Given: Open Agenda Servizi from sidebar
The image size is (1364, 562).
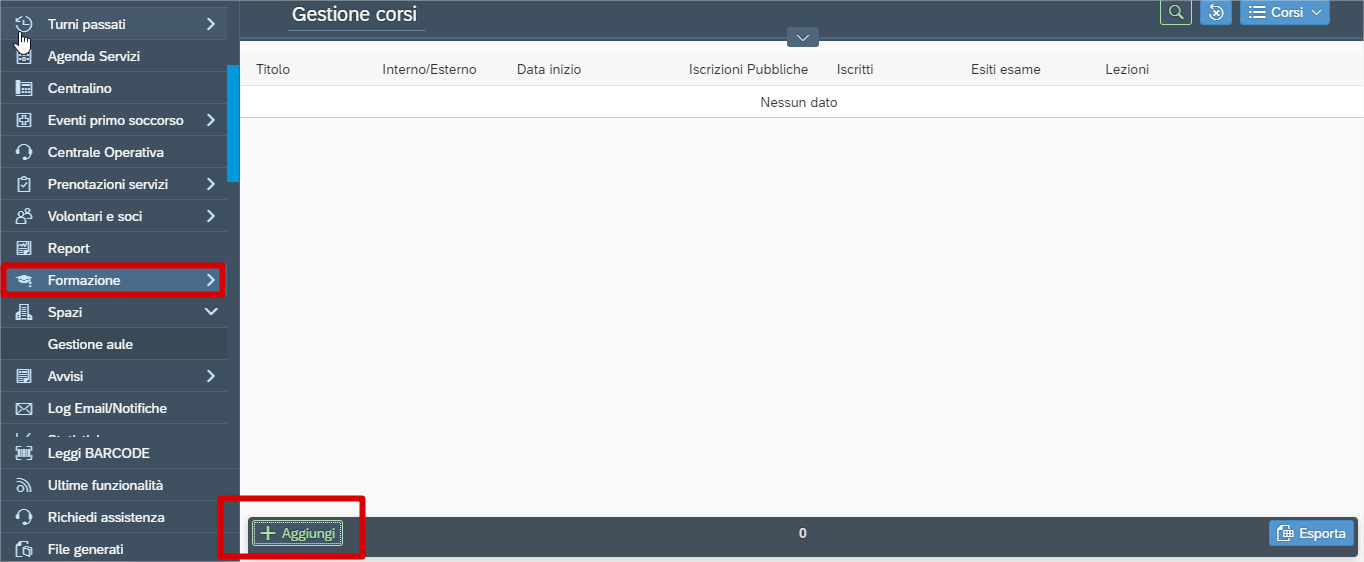Looking at the screenshot, I should click(x=93, y=56).
